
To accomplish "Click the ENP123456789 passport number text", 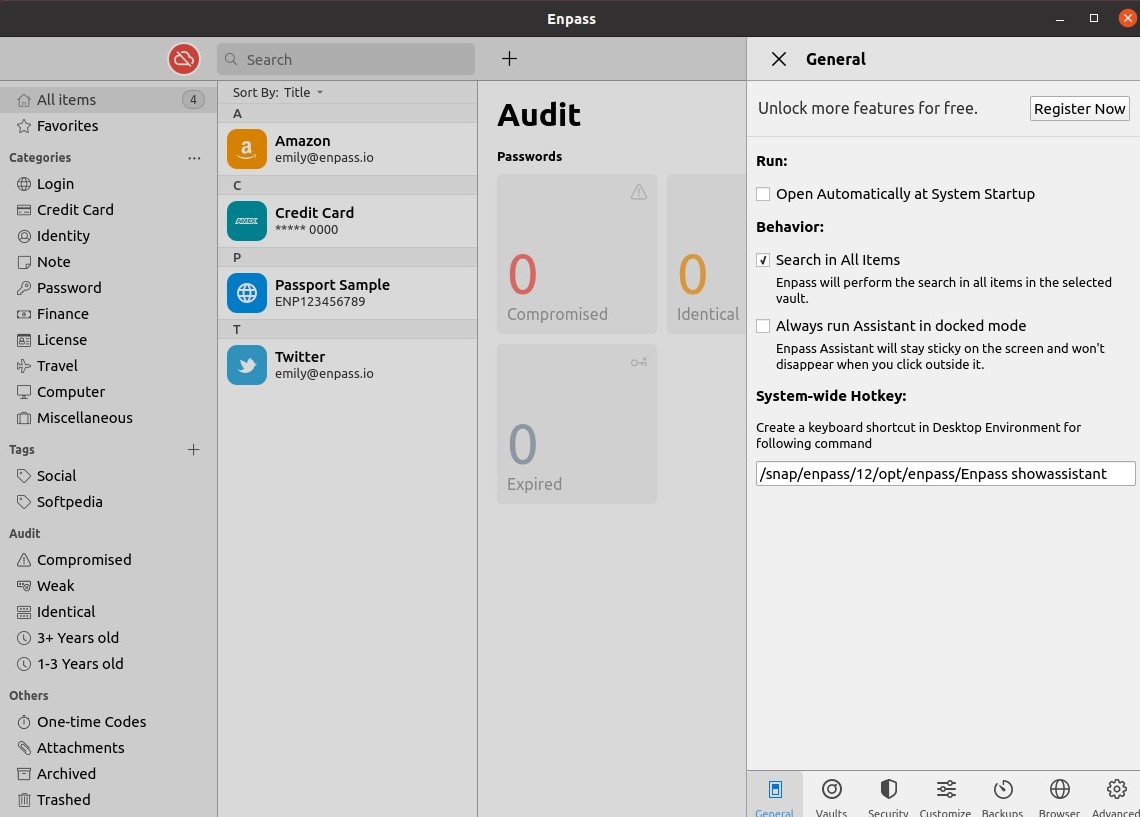I will pyautogui.click(x=320, y=302).
